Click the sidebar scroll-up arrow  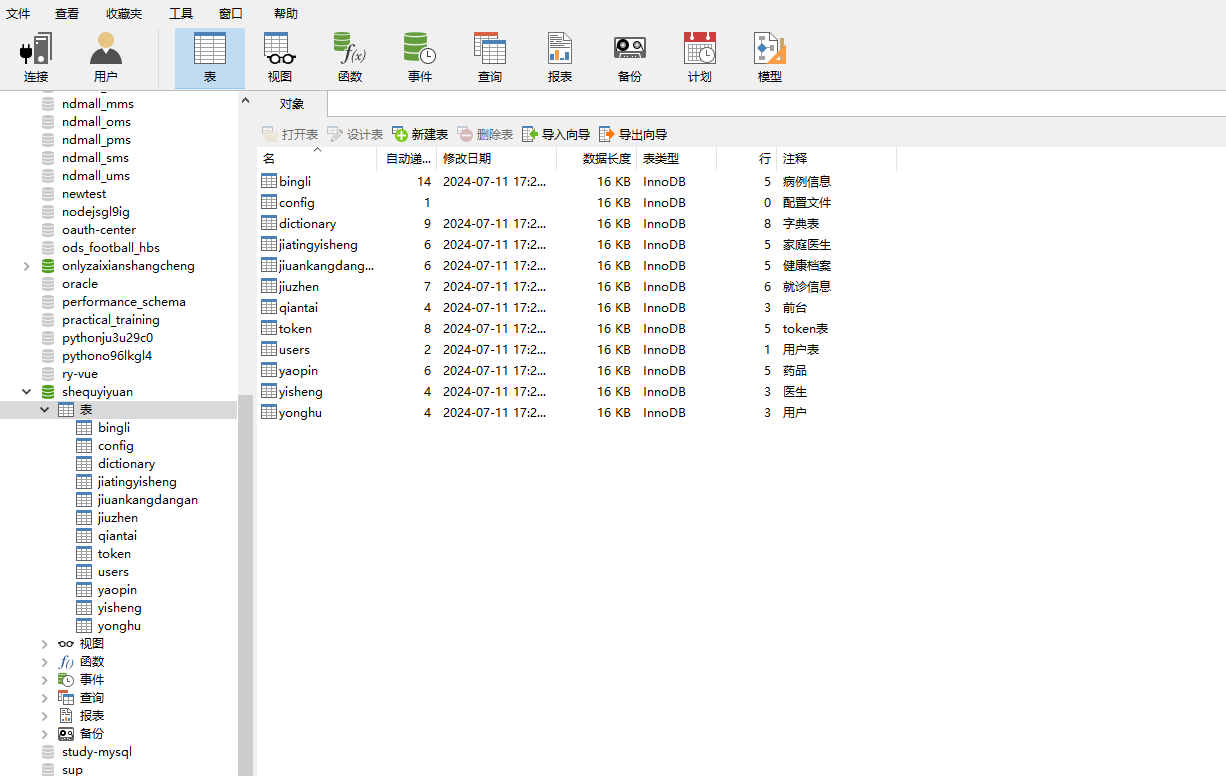tap(245, 100)
